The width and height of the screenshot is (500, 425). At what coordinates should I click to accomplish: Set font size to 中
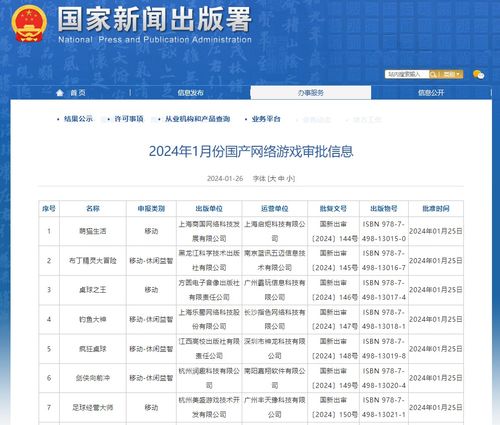click(281, 179)
